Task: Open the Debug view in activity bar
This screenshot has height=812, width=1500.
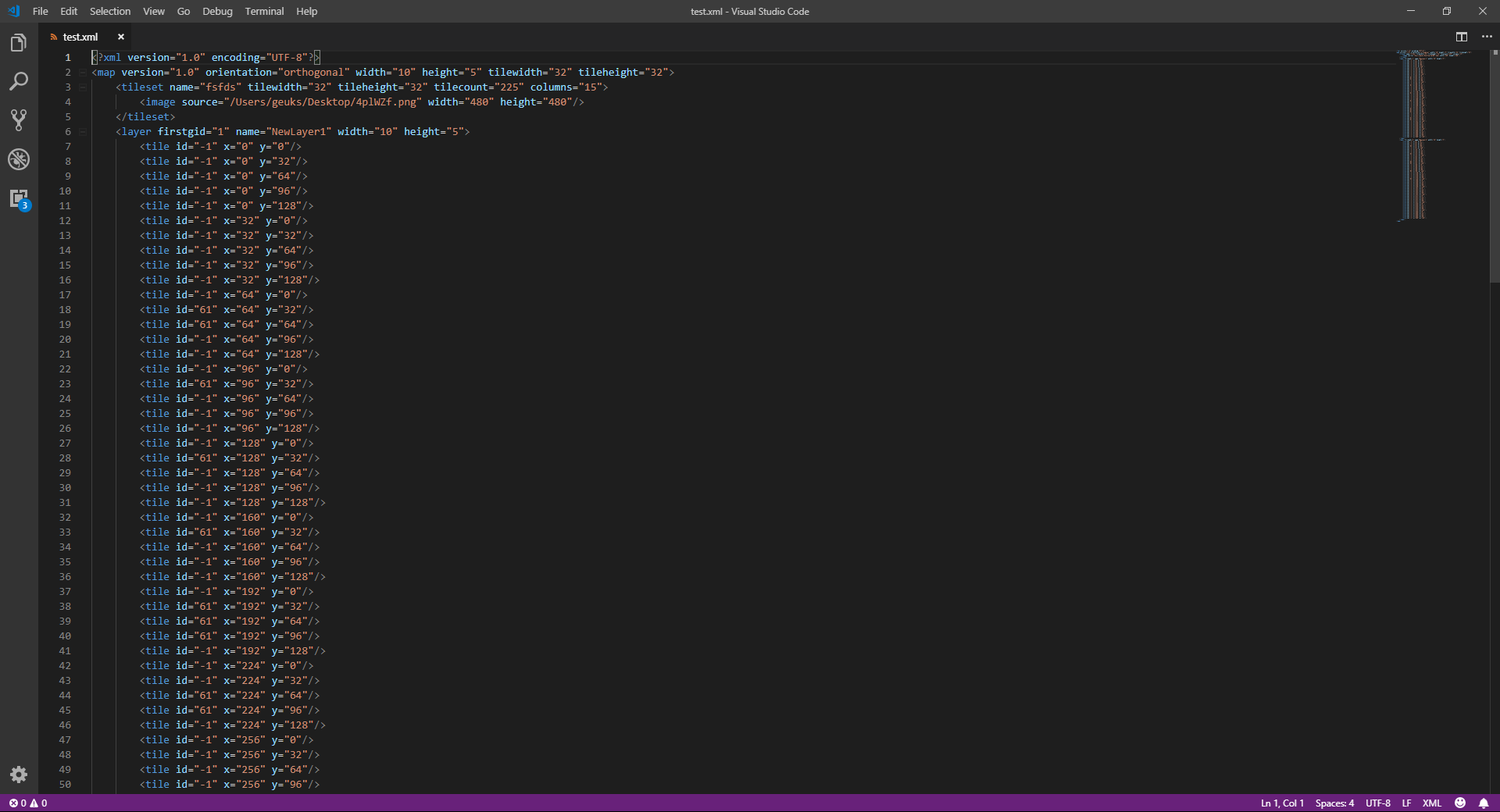Action: point(19,159)
